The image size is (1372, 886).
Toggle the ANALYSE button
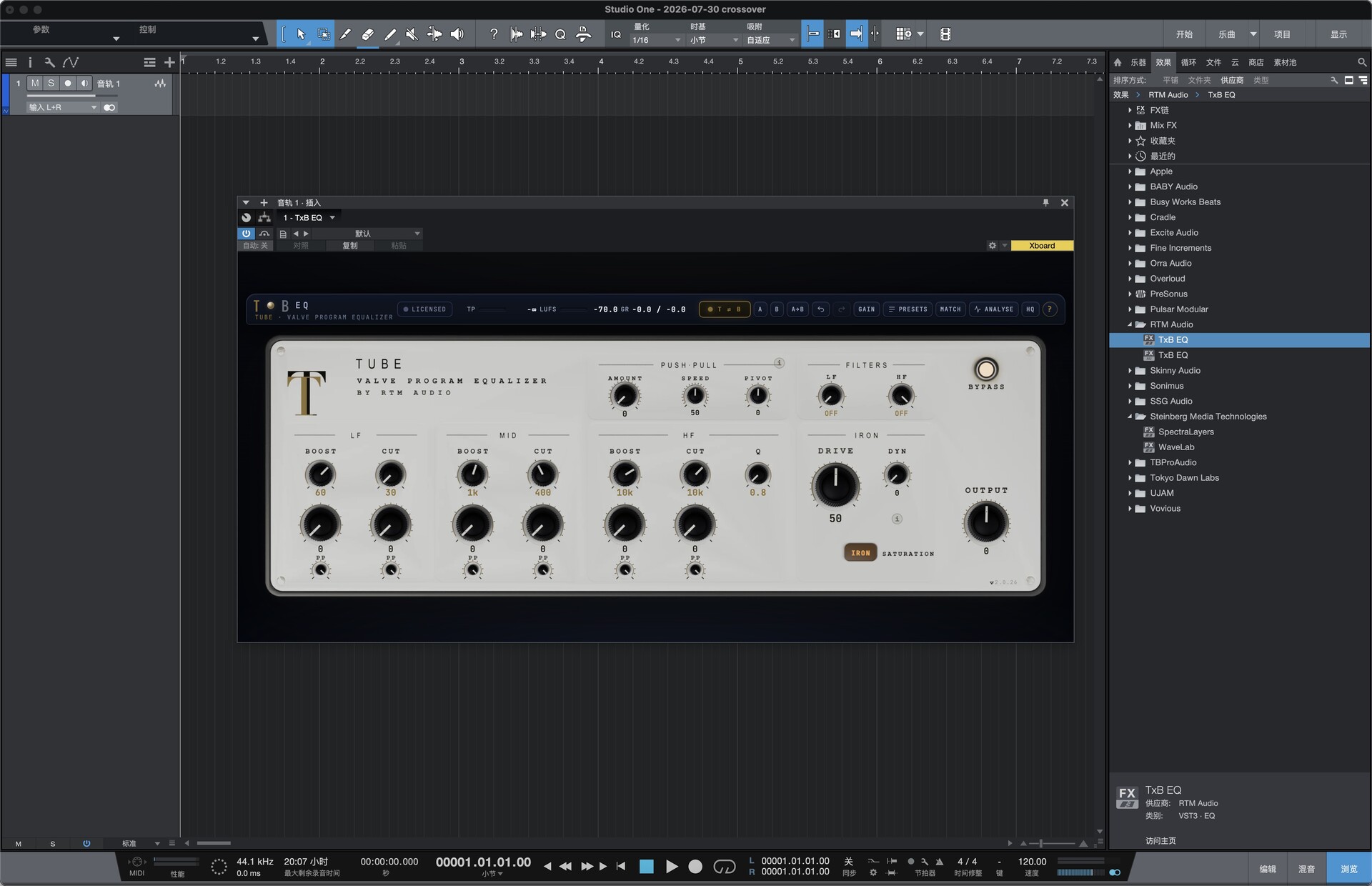tap(993, 309)
